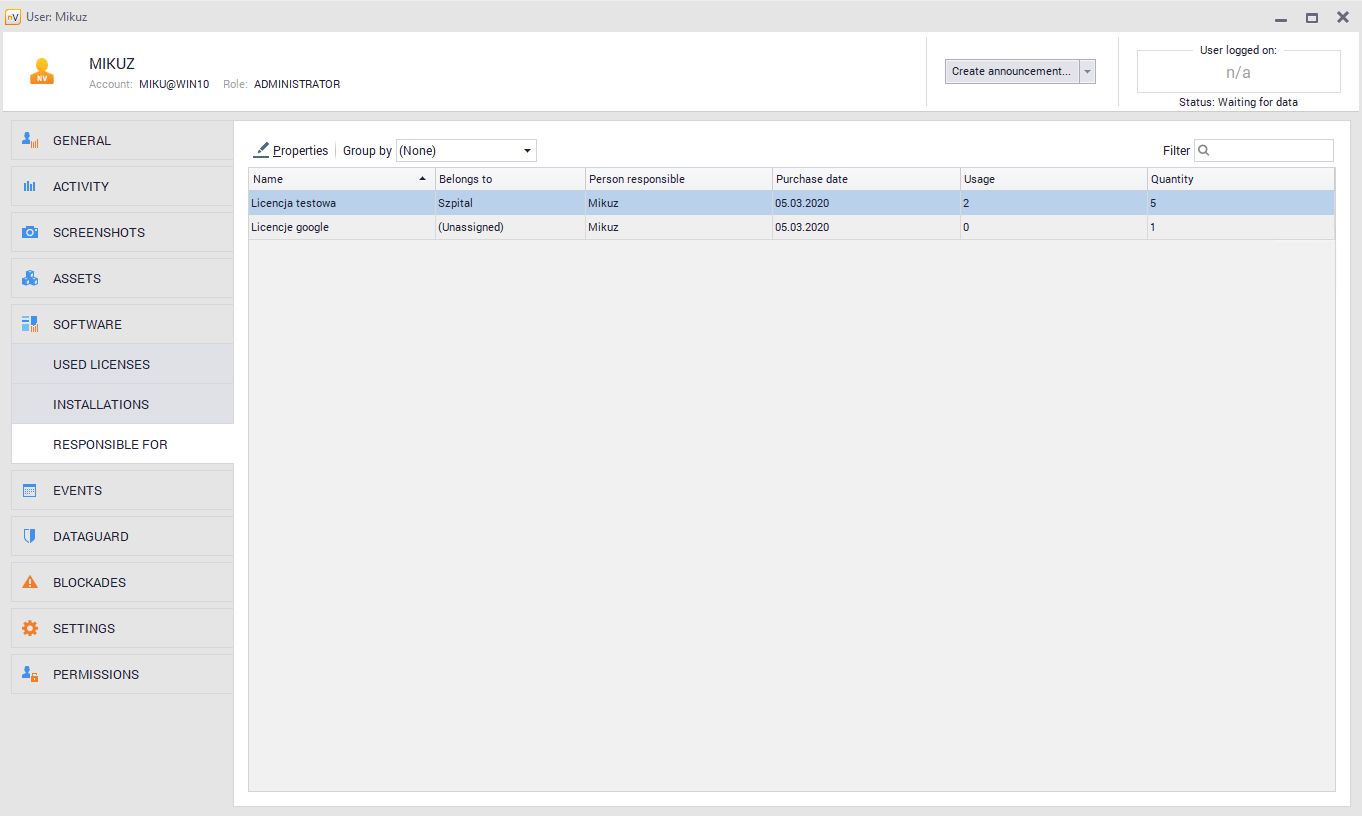Click the Screenshots camera icon
Image resolution: width=1362 pixels, height=816 pixels.
click(30, 233)
